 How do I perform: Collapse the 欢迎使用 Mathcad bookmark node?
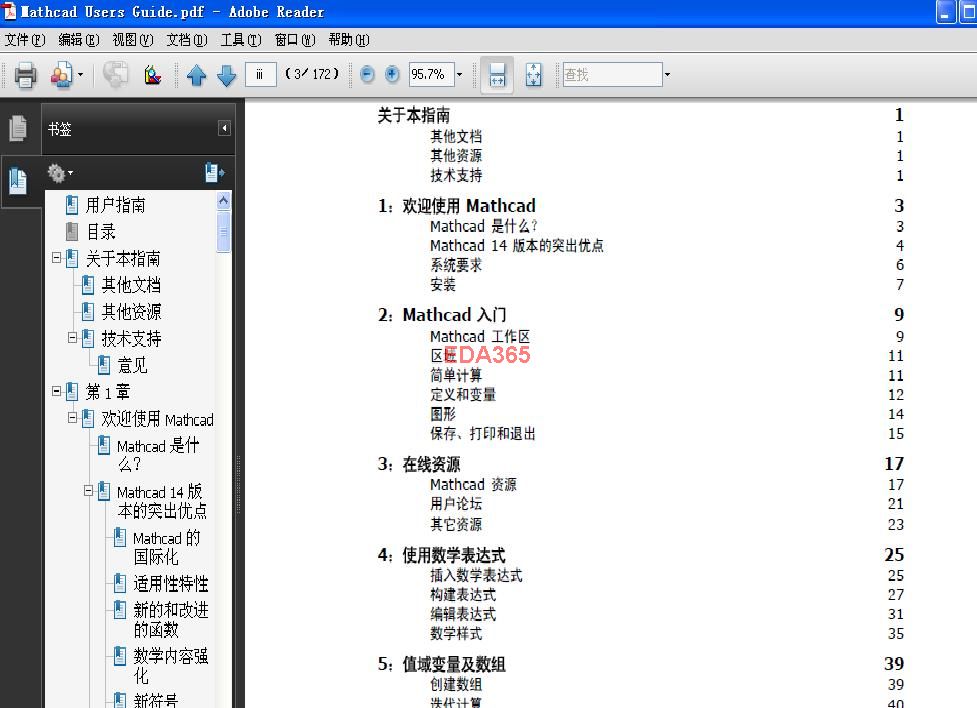pyautogui.click(x=72, y=418)
